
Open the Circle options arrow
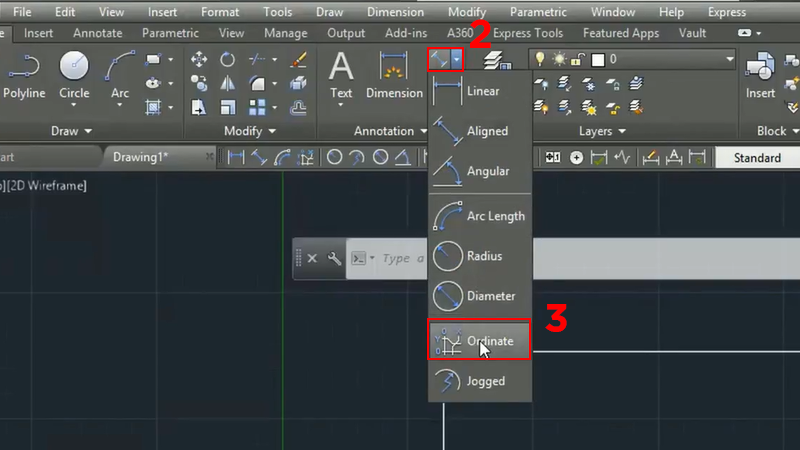(74, 105)
